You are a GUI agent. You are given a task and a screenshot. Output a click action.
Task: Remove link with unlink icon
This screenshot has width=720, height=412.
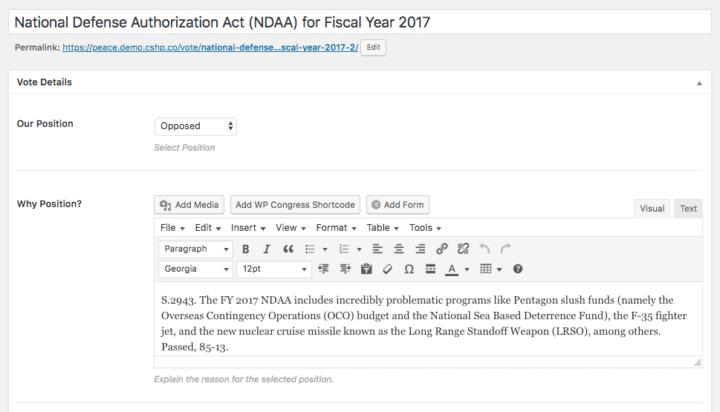[463, 248]
